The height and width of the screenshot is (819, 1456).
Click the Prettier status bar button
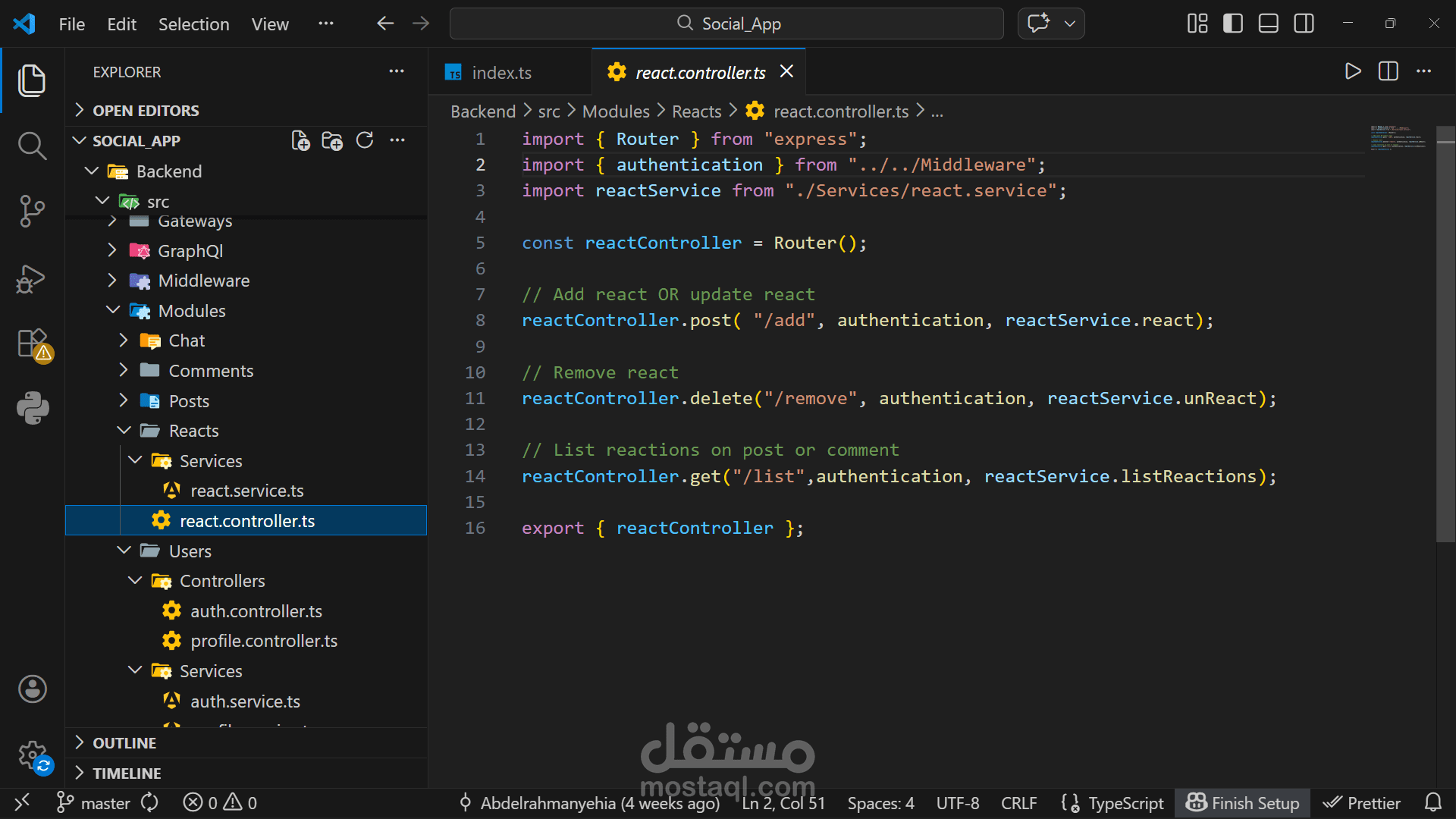click(x=1361, y=803)
